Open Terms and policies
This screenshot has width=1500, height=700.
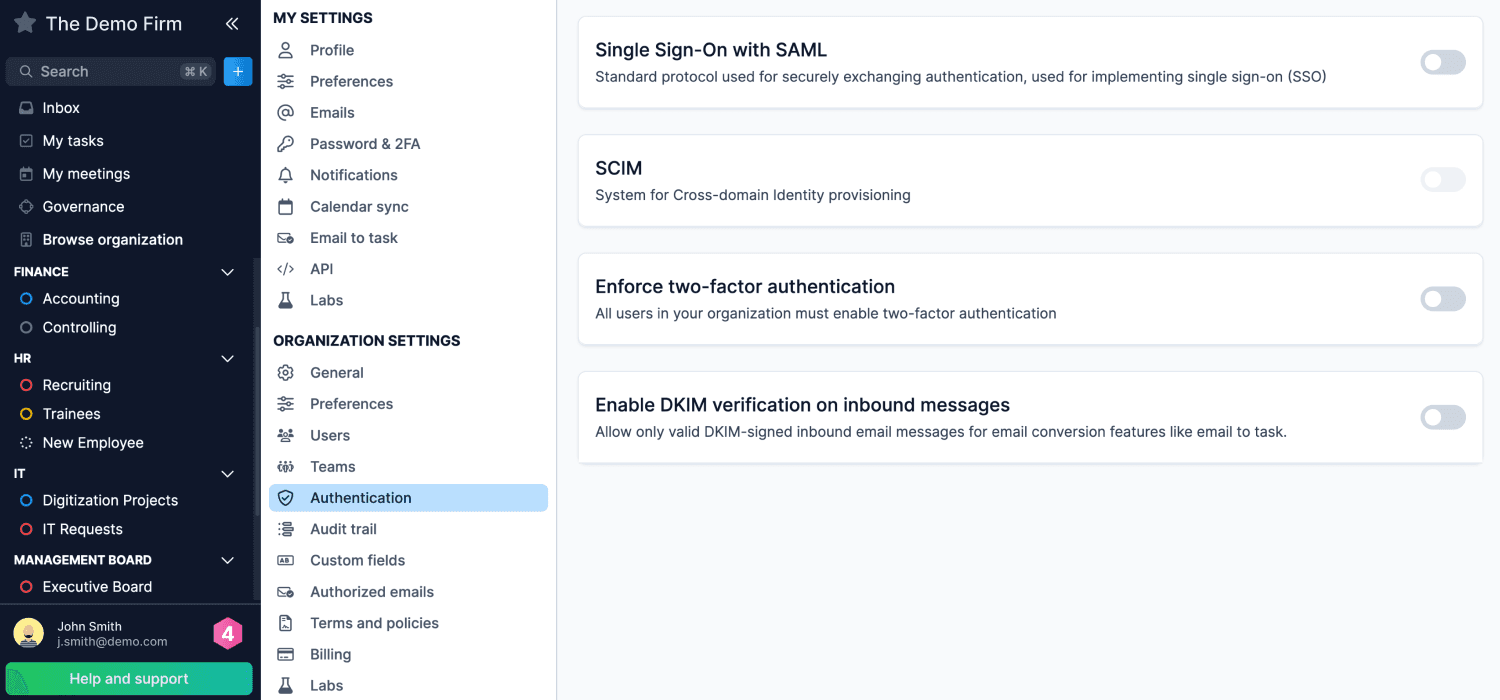(374, 622)
